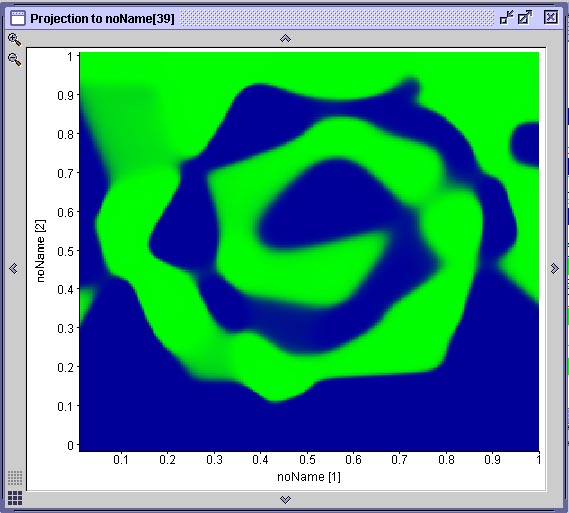Maximize the Projection to noName[39] window
Image resolution: width=569 pixels, height=513 pixels.
pyautogui.click(x=525, y=17)
